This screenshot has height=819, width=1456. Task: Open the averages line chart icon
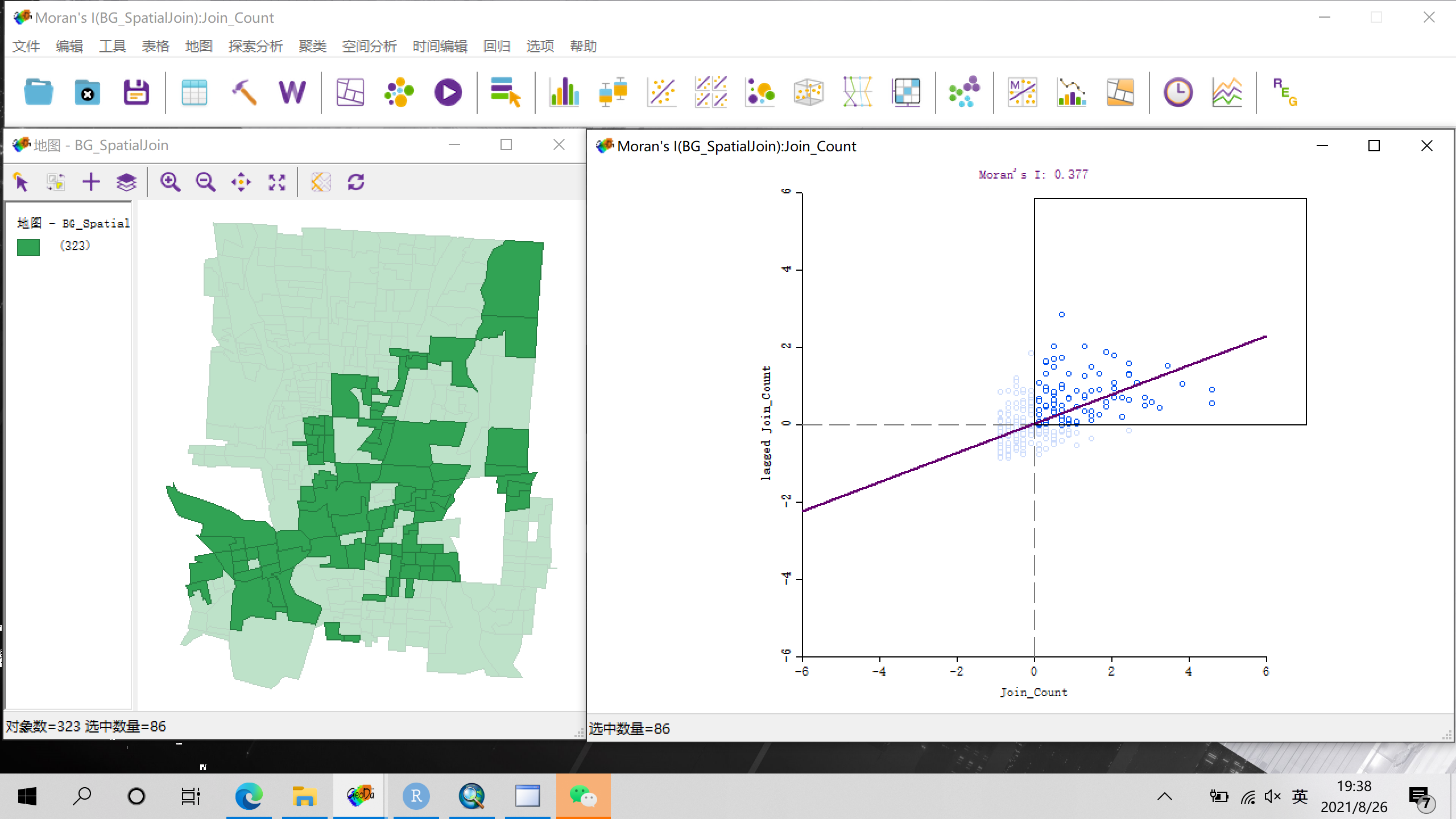(x=1227, y=92)
